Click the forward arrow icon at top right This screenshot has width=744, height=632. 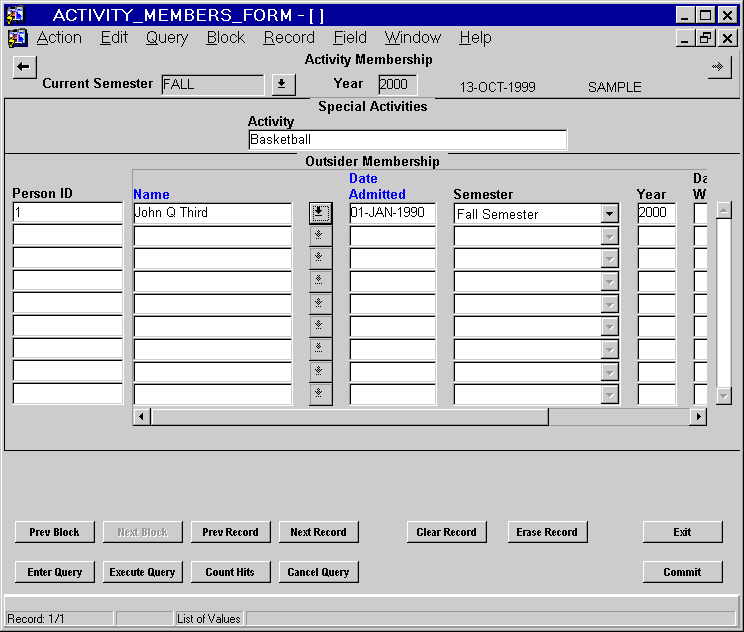(x=719, y=67)
